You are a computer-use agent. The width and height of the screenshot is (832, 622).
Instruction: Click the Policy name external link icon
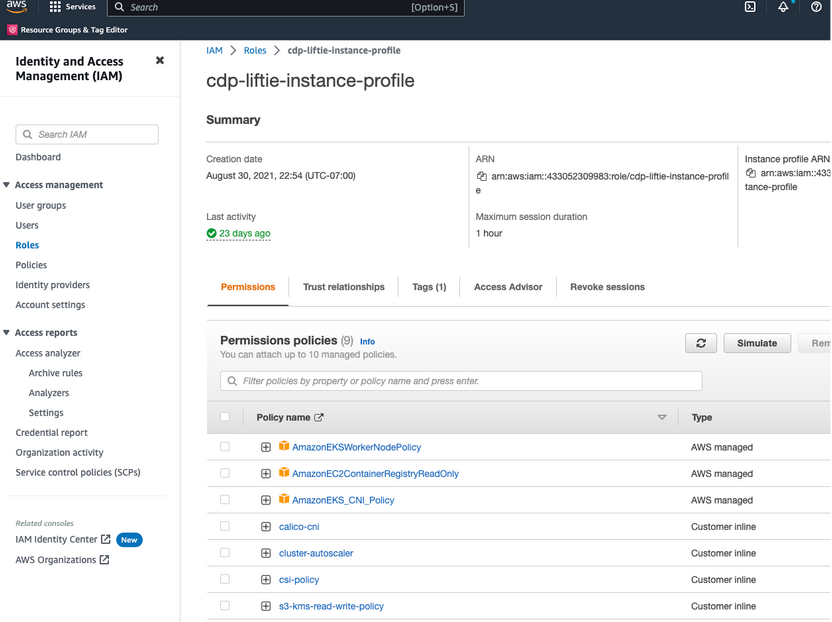pyautogui.click(x=319, y=418)
